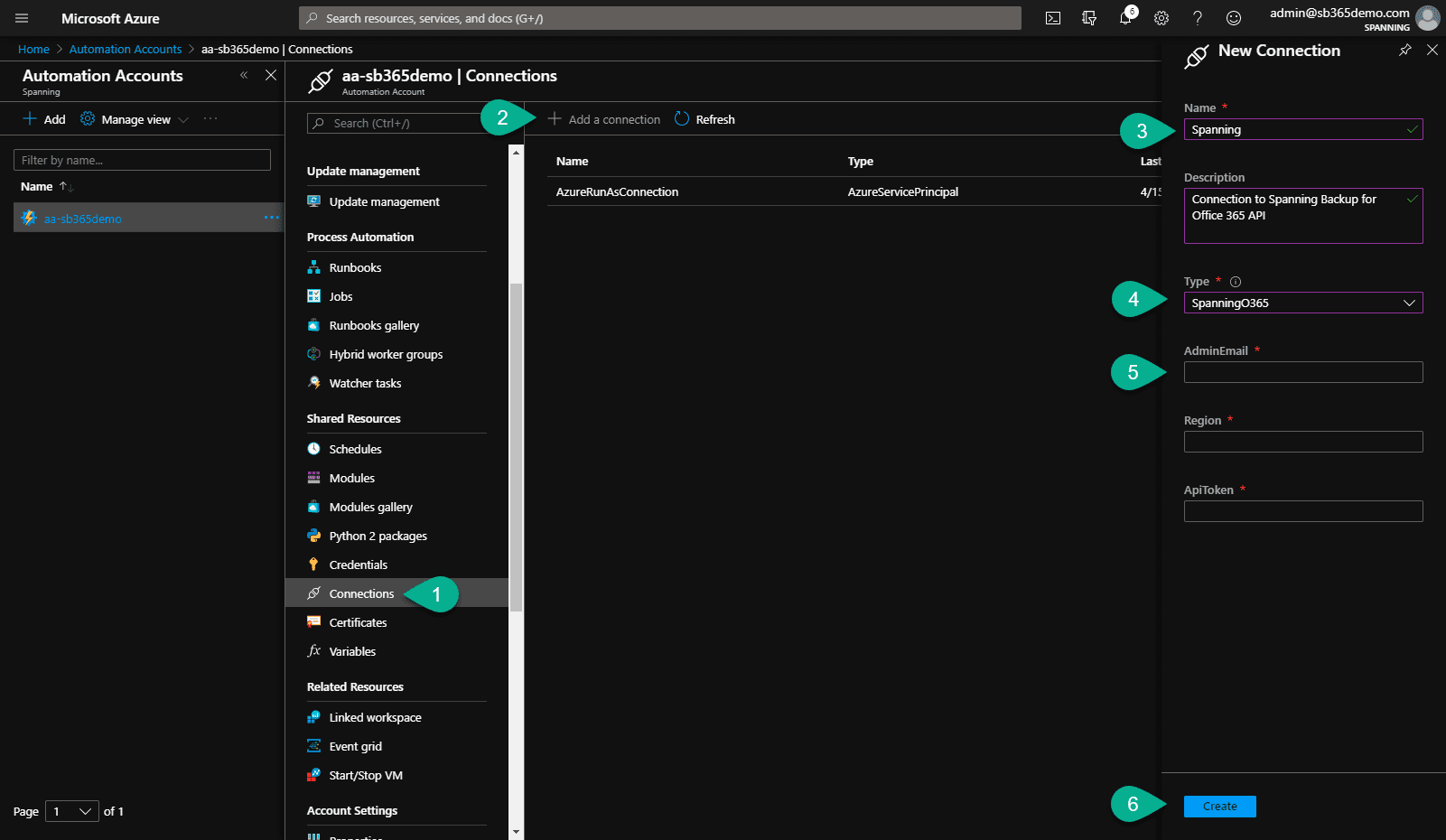Click the Create button
1446x840 pixels.
click(1219, 807)
